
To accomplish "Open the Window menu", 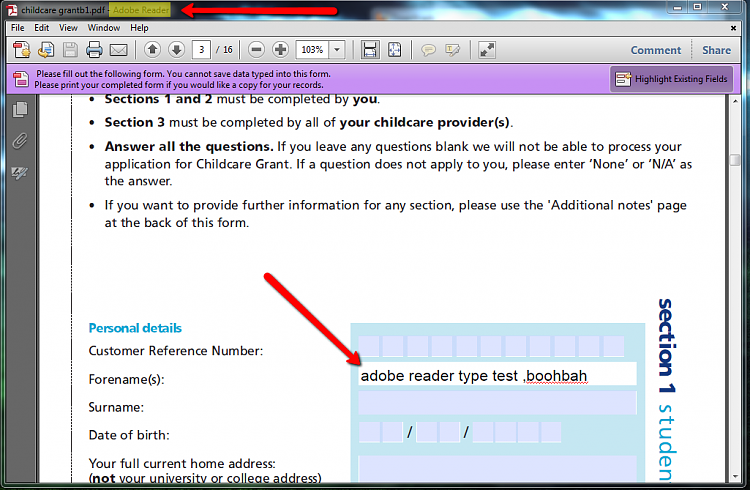I will (104, 28).
